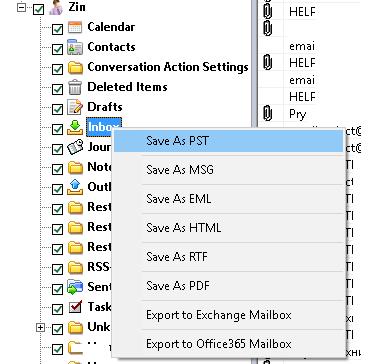
Task: Click attachment paperclip beside Pry row
Action: point(267,113)
